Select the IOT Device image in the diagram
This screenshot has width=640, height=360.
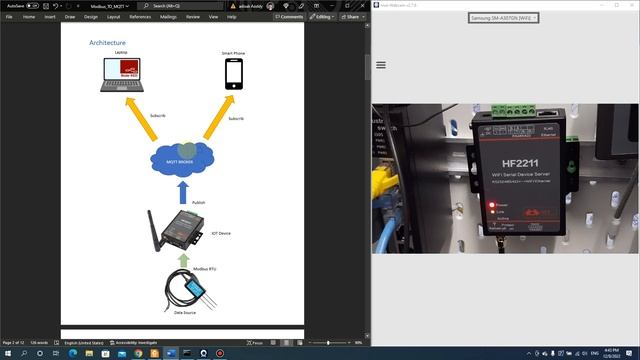pyautogui.click(x=176, y=231)
